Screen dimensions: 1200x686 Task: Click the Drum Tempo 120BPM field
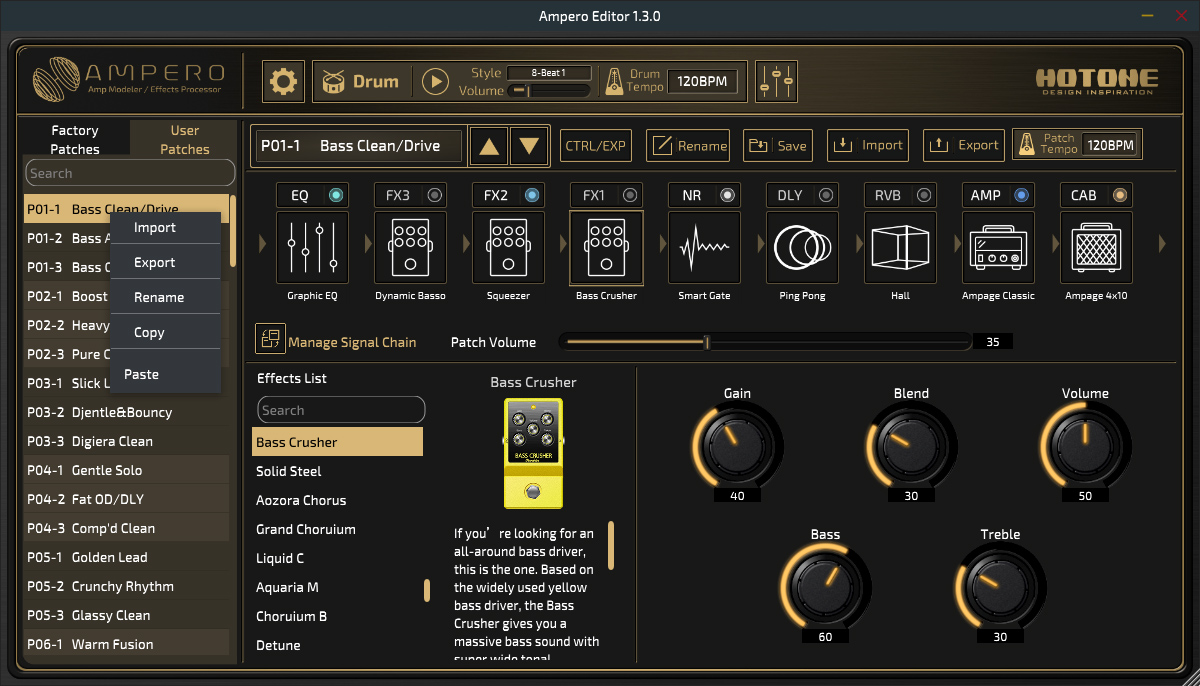(704, 81)
